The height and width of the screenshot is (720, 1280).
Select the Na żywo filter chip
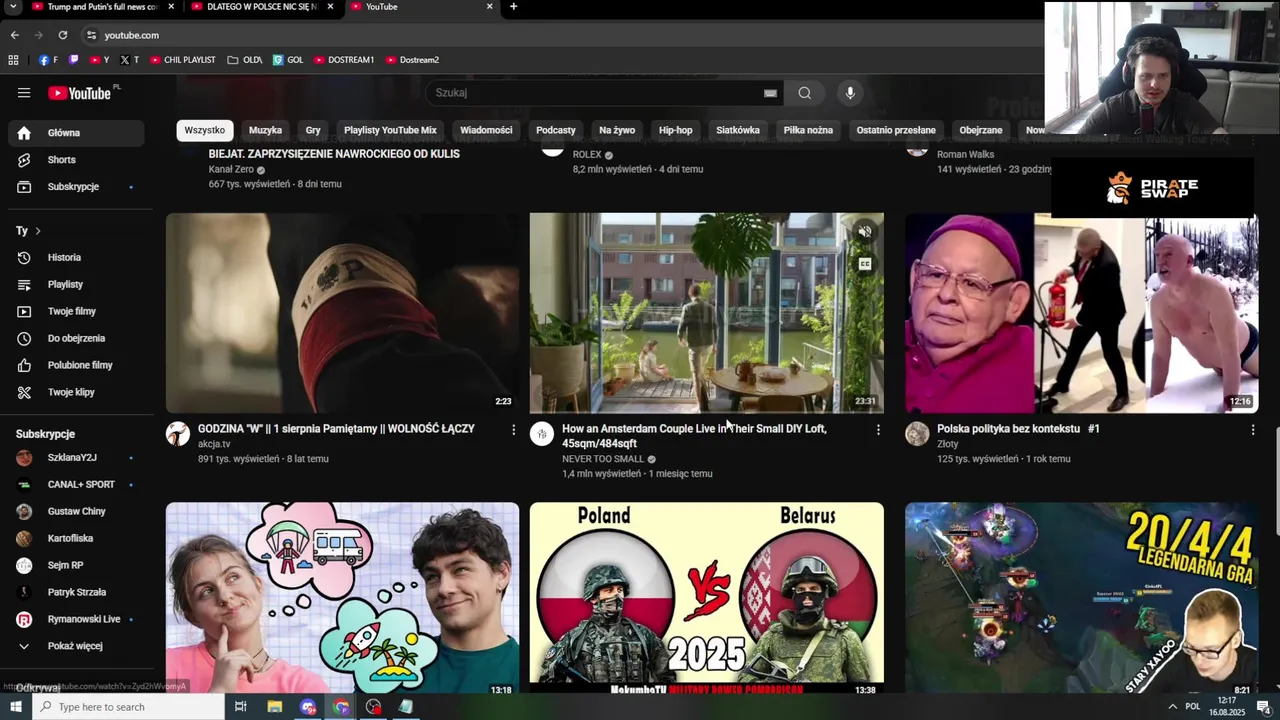coord(617,130)
